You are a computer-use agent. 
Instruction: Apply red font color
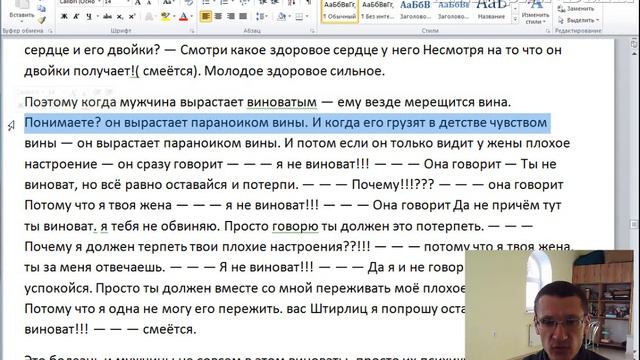click(183, 17)
